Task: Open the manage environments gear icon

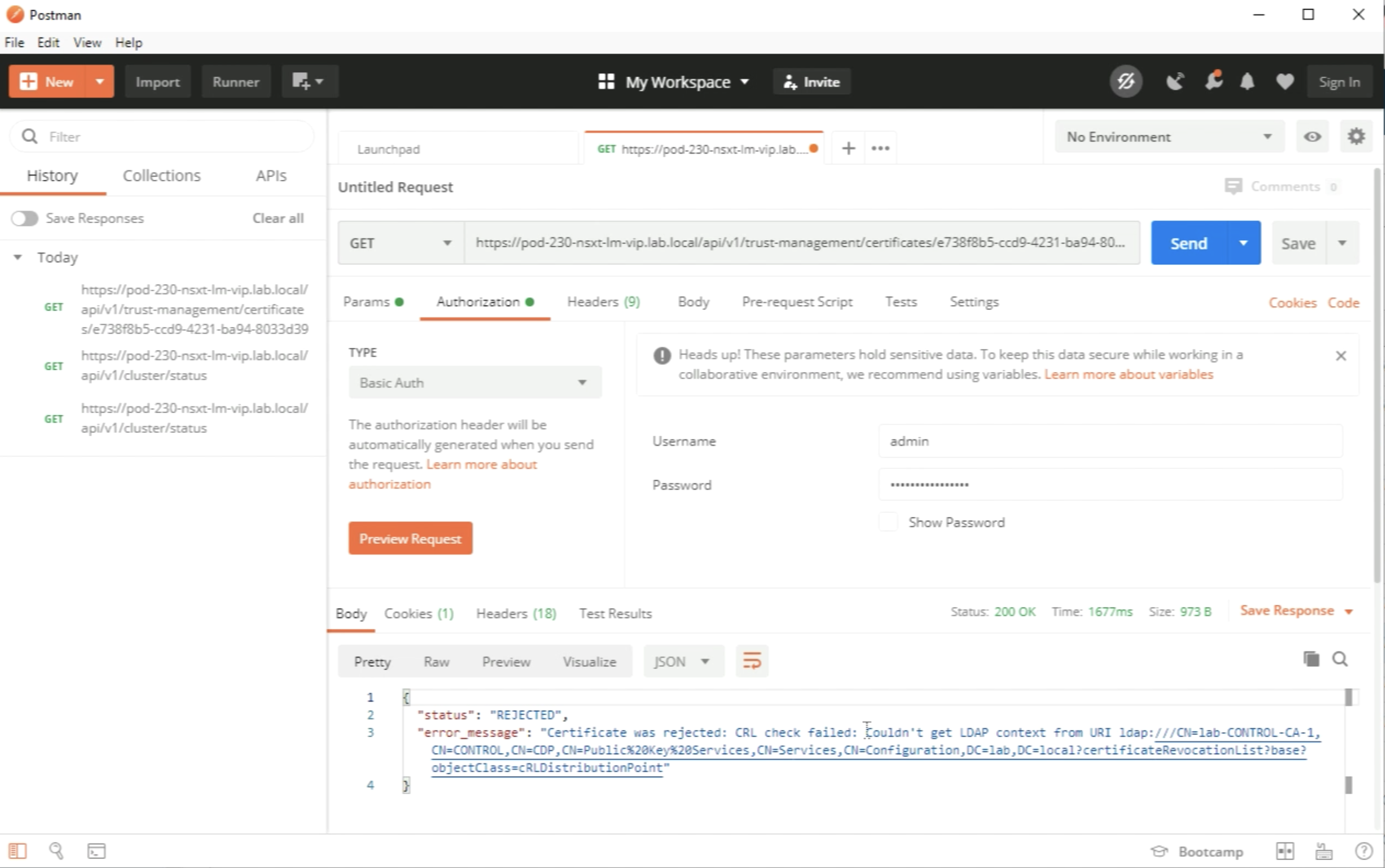Action: 1356,136
